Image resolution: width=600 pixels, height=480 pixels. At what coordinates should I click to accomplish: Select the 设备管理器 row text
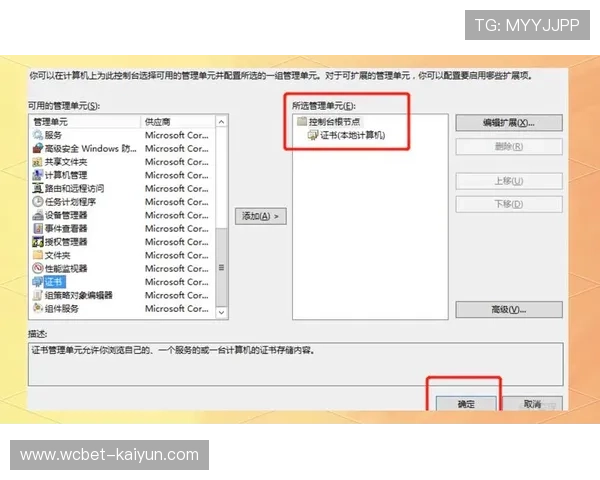tap(66, 215)
